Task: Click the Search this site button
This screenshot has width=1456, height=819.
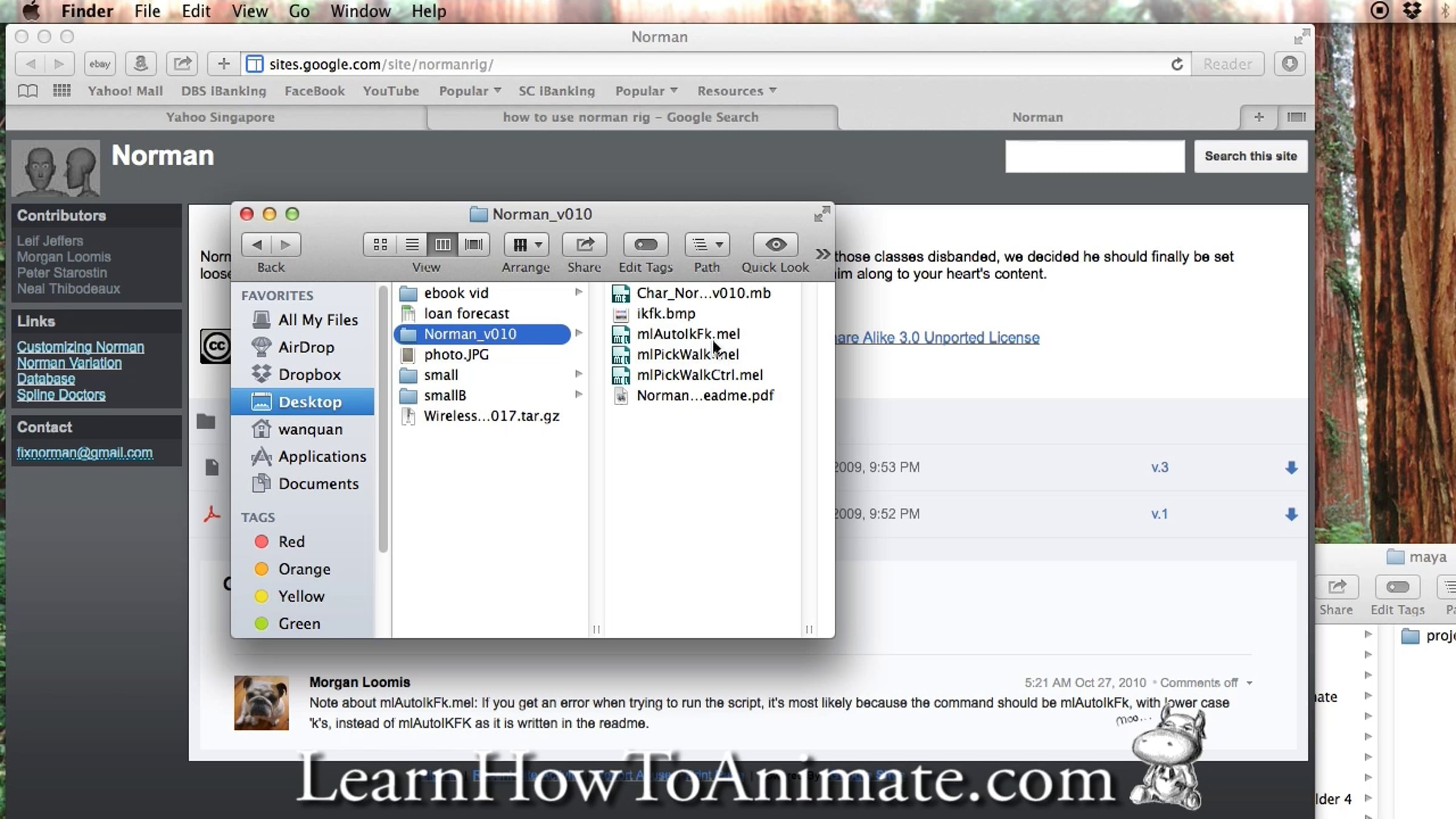Action: click(x=1250, y=157)
